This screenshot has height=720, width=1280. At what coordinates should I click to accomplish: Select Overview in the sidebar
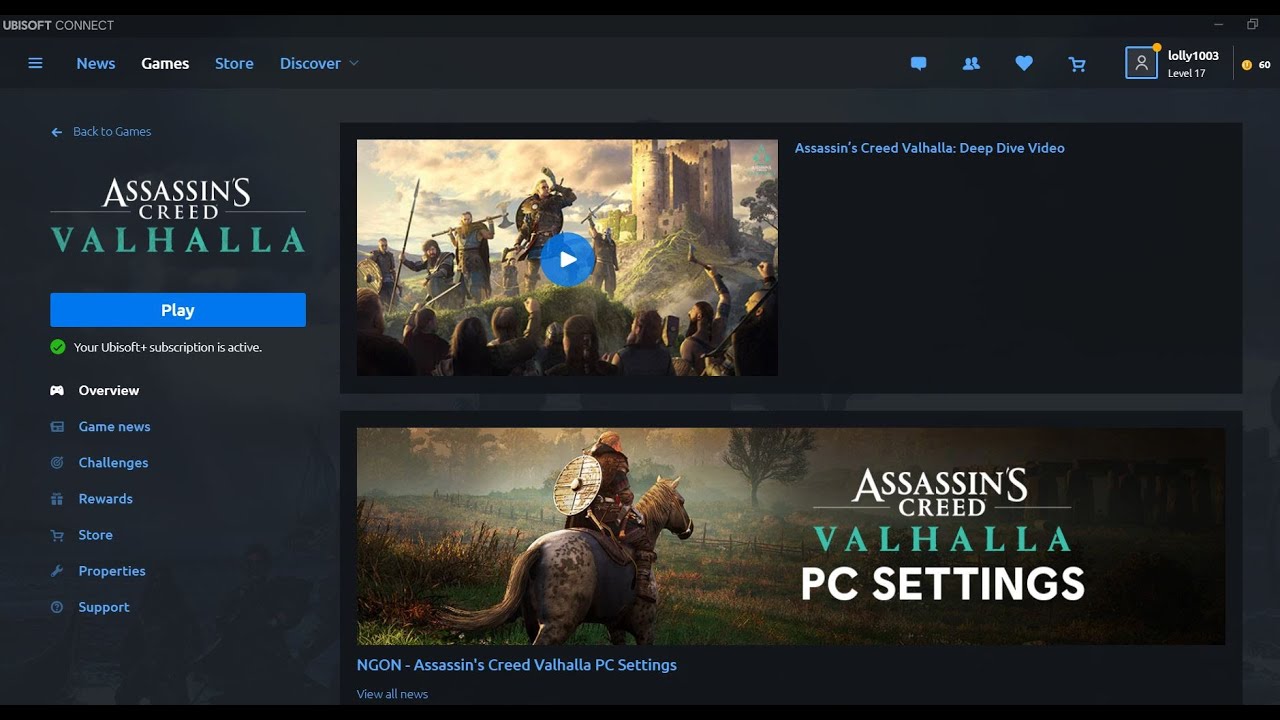point(109,390)
